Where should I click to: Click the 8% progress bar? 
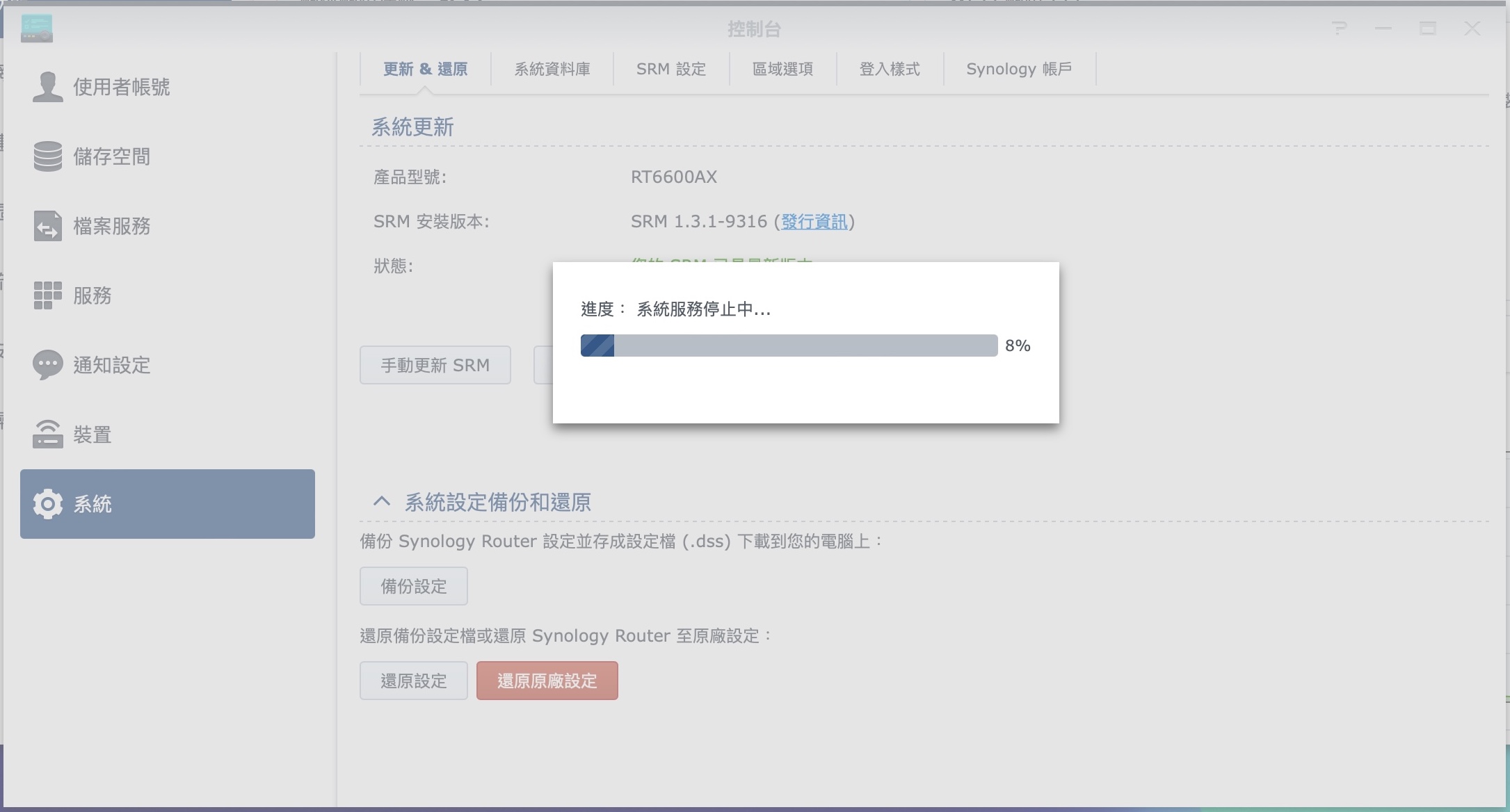pyautogui.click(x=789, y=346)
